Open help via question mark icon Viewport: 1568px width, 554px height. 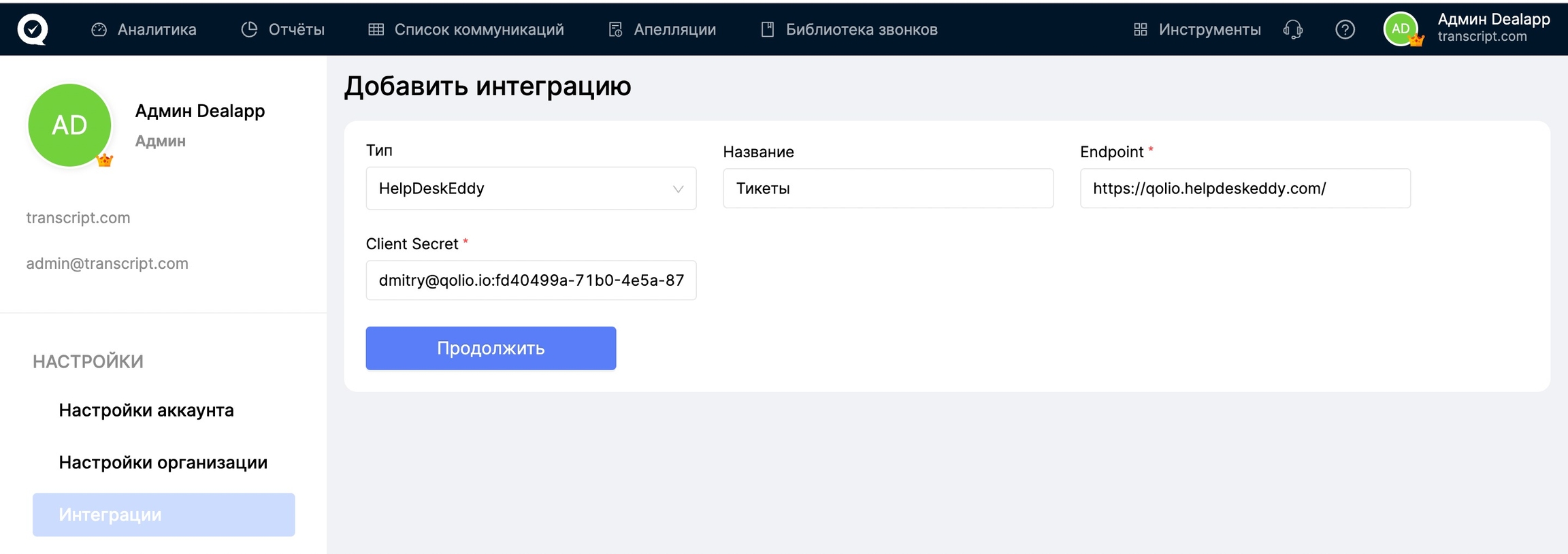(x=1345, y=29)
